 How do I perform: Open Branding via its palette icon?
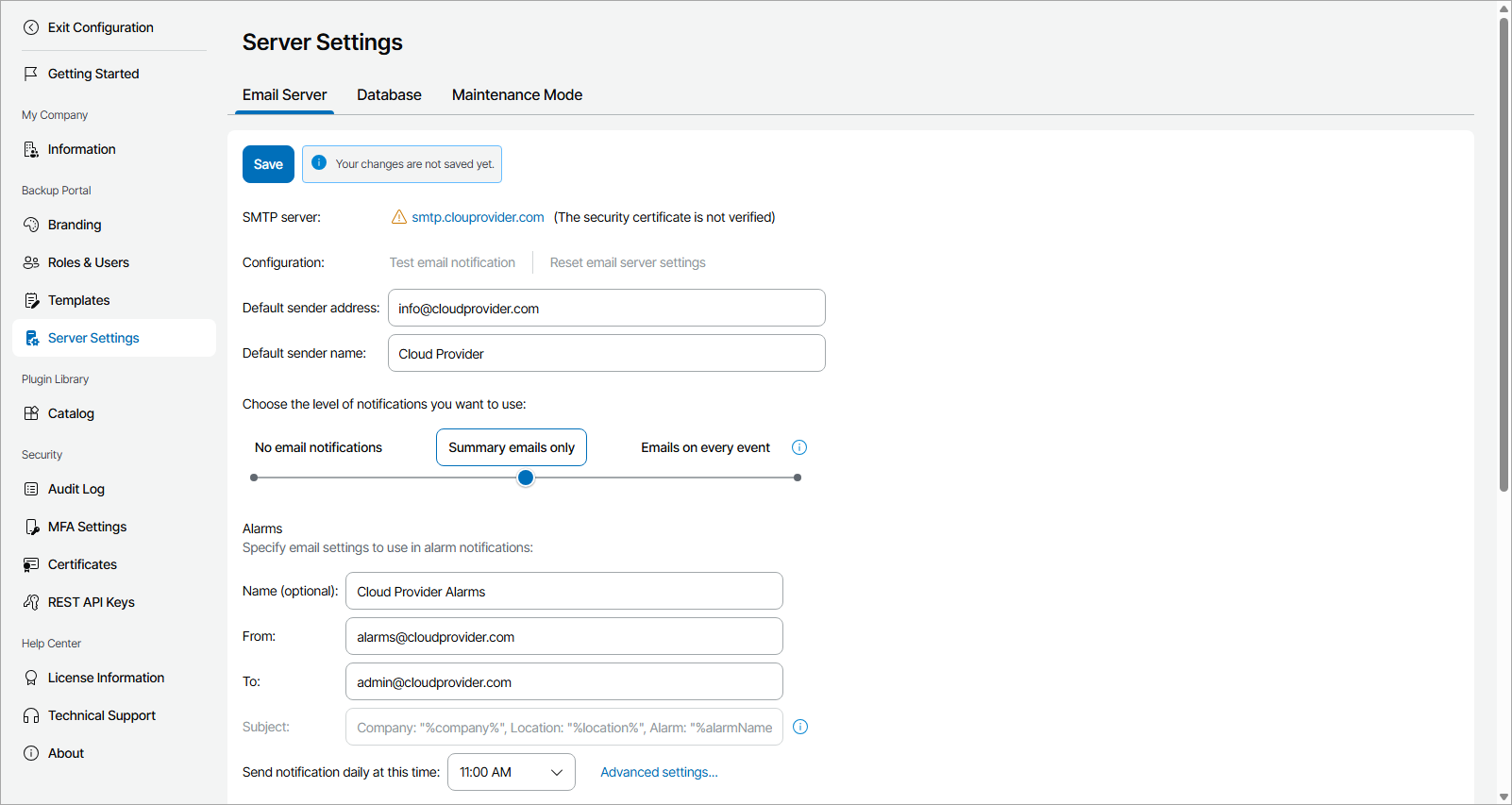pos(31,225)
